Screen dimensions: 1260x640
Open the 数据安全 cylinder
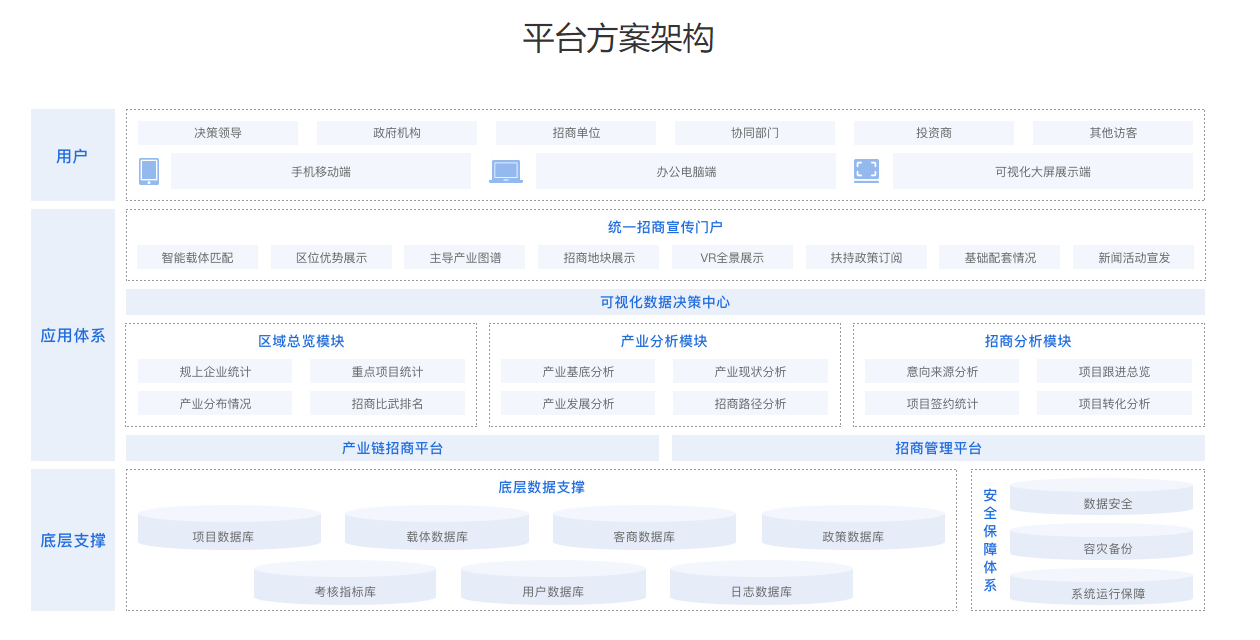tap(1101, 498)
